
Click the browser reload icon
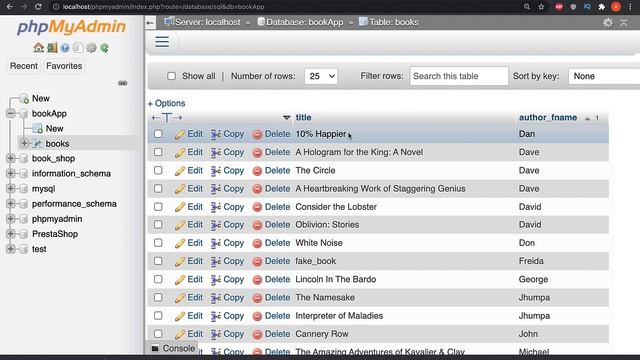pyautogui.click(x=38, y=7)
